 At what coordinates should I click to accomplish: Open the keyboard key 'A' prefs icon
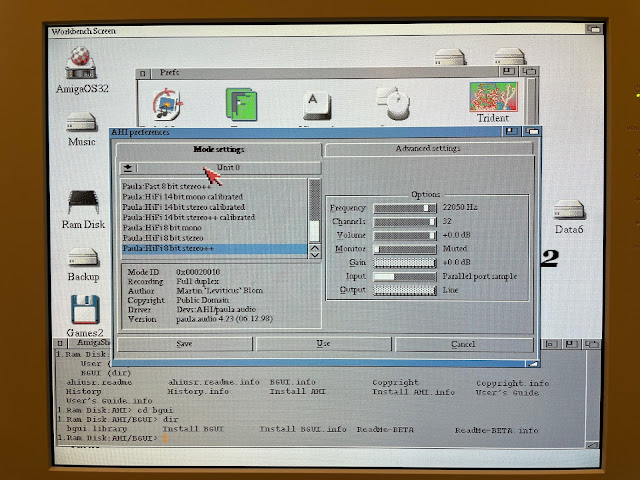tap(317, 105)
